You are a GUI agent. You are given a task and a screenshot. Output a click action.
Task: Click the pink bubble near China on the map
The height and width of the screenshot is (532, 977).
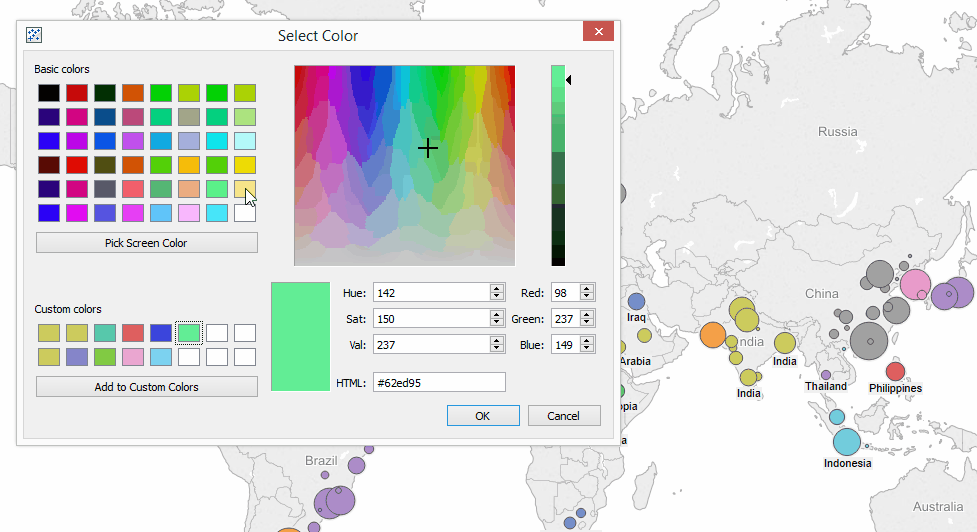[x=915, y=284]
